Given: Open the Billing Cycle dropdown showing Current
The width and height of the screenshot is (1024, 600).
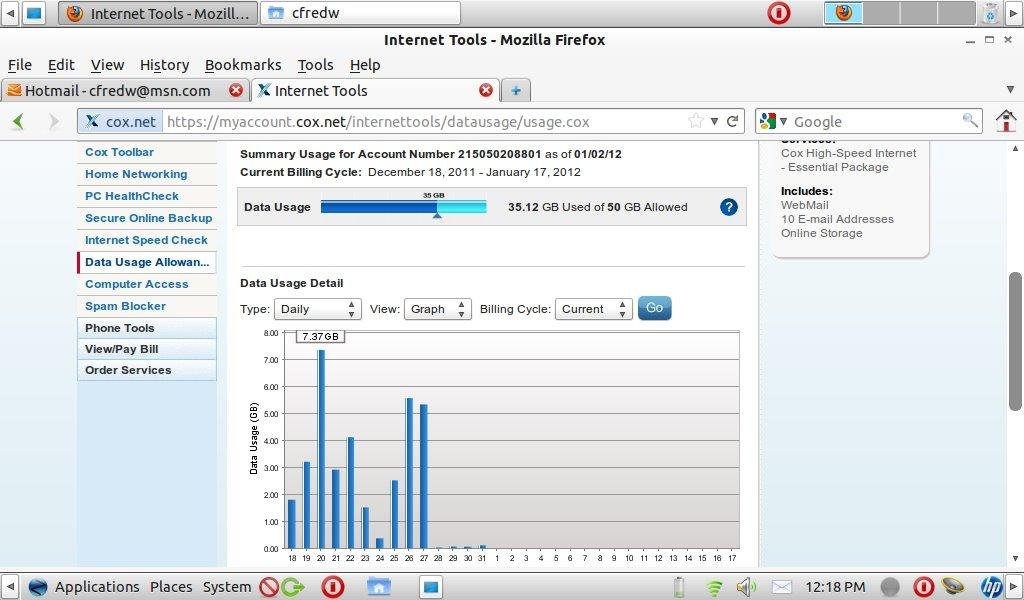Looking at the screenshot, I should click(594, 309).
